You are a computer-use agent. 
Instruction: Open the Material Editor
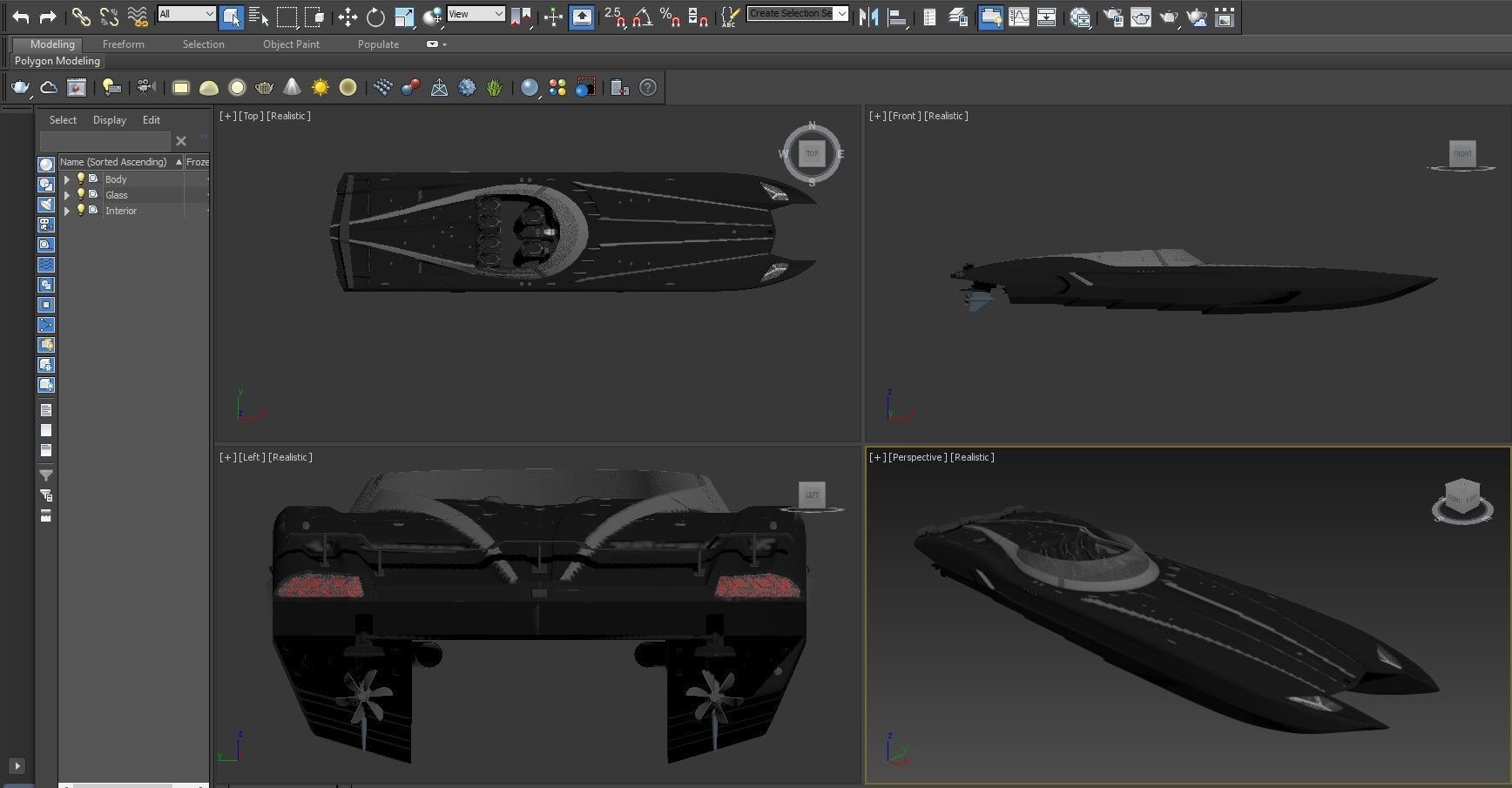tap(1081, 17)
